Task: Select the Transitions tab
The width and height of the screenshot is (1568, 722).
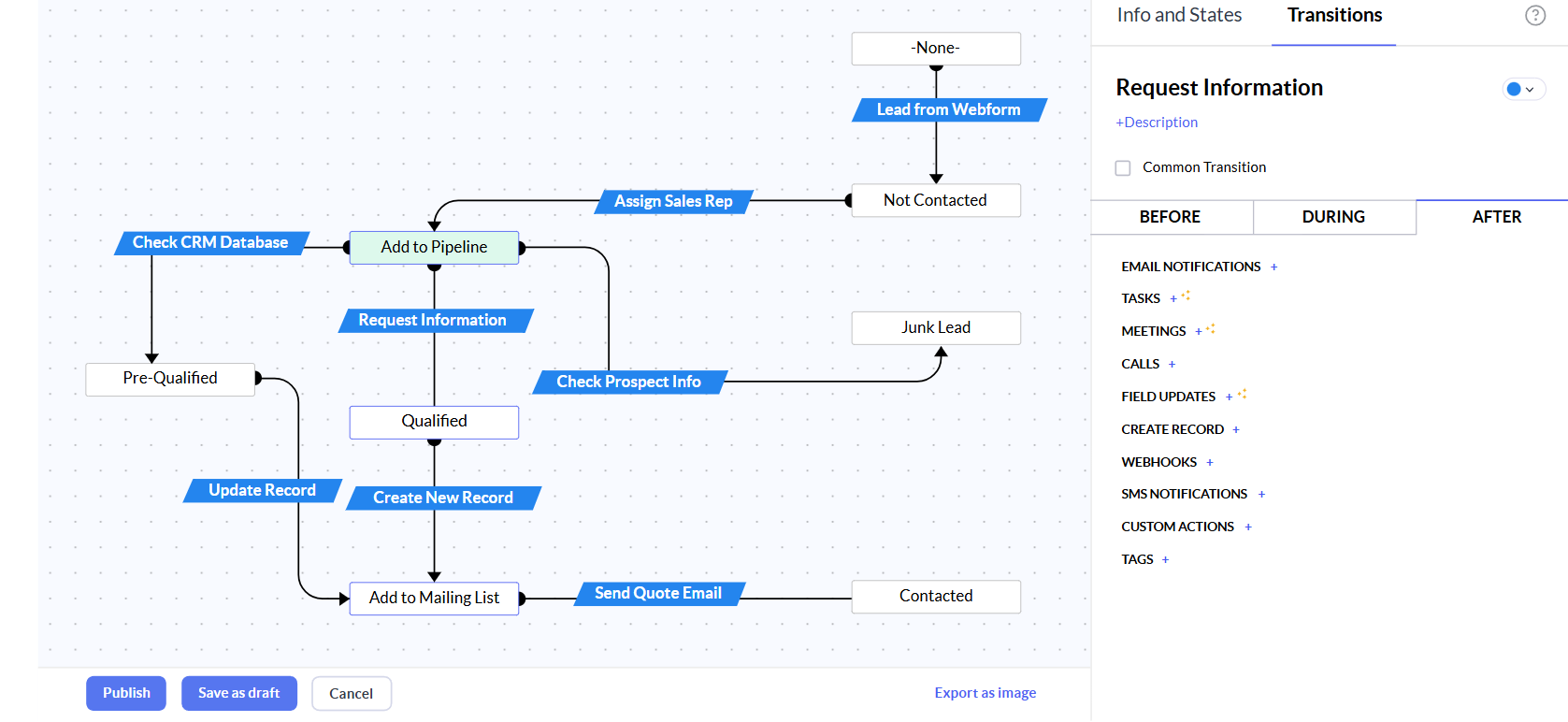Action: pos(1334,15)
